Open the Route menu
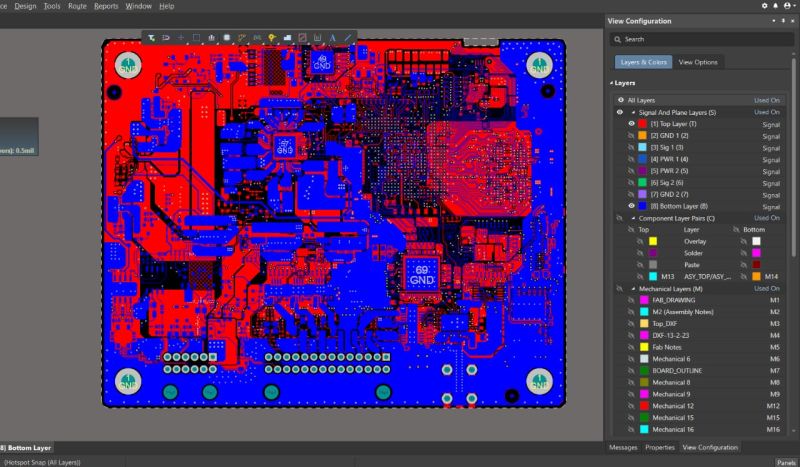 click(x=77, y=6)
